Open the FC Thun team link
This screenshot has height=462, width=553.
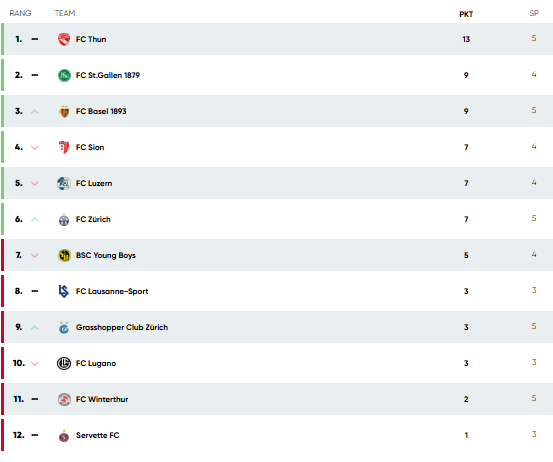tap(91, 39)
